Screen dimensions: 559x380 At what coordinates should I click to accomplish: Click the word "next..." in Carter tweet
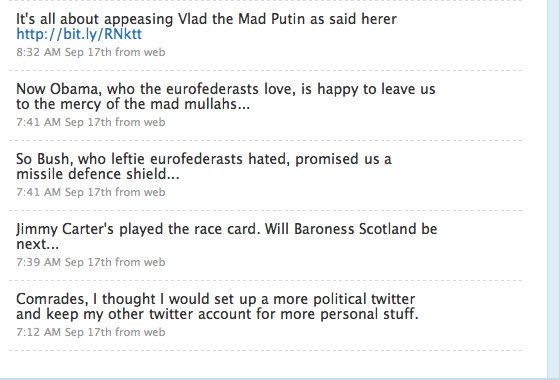[37, 245]
